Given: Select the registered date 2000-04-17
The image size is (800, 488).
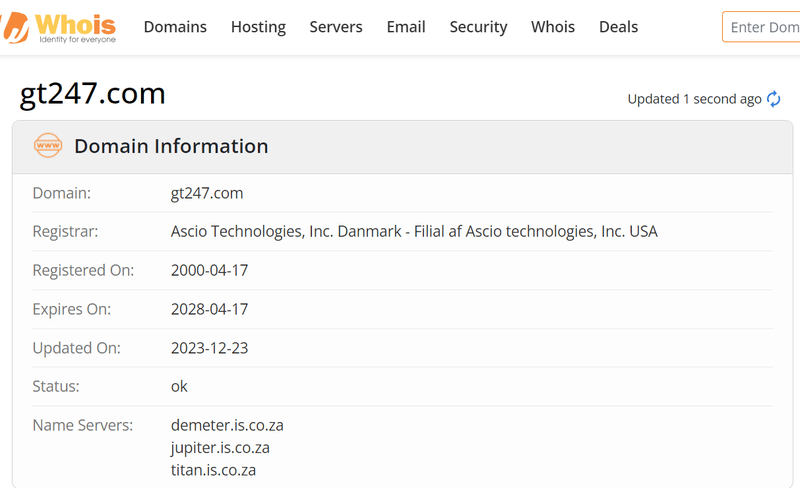Looking at the screenshot, I should (209, 270).
